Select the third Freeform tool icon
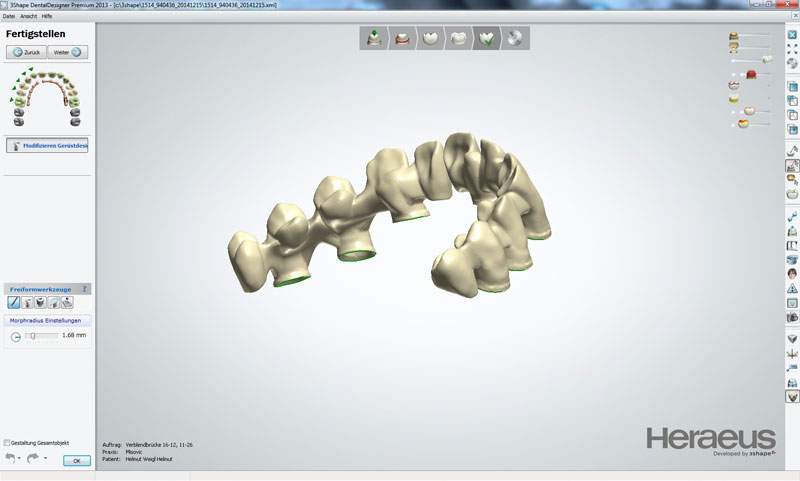The height and width of the screenshot is (481, 800). coord(40,302)
